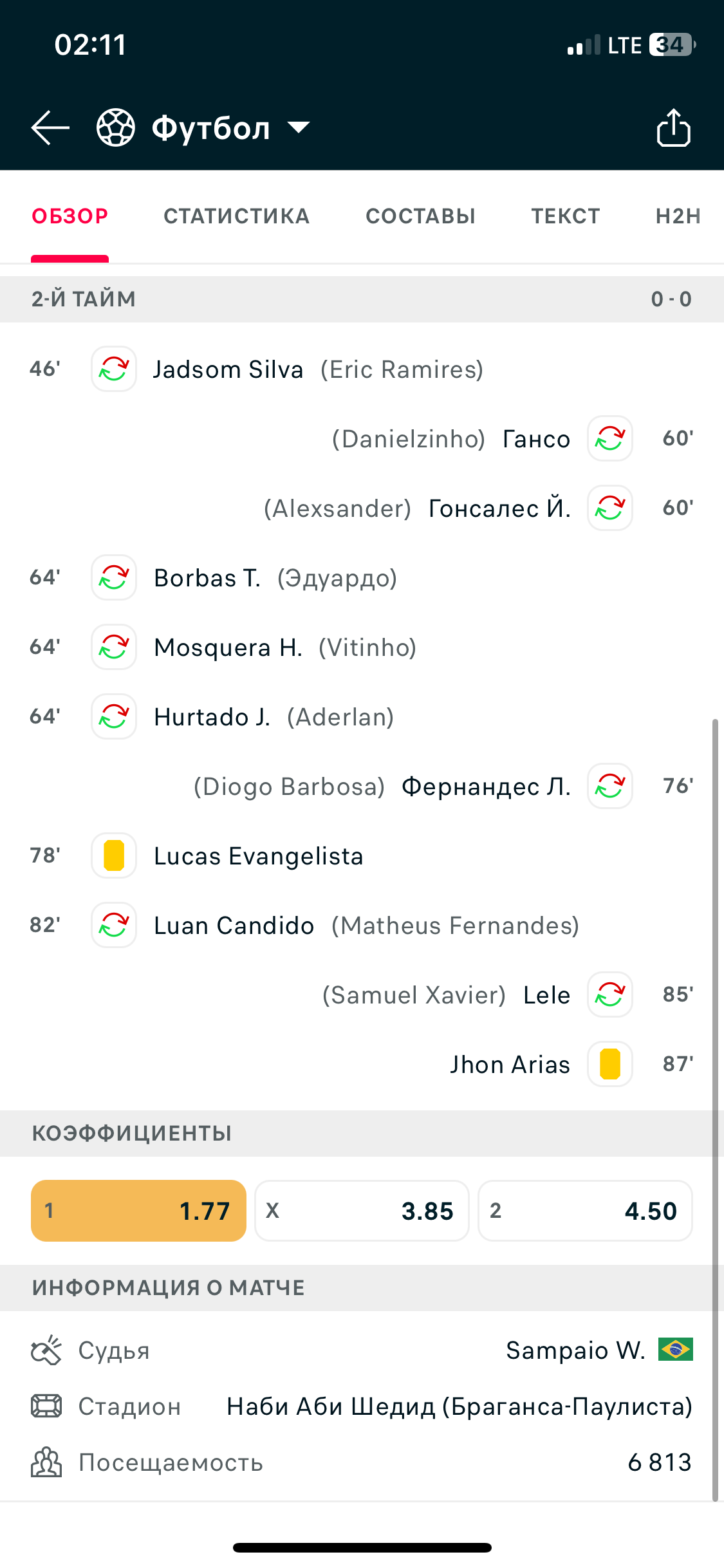Go to the Текст tab
This screenshot has height=1568, width=724.
[x=566, y=216]
